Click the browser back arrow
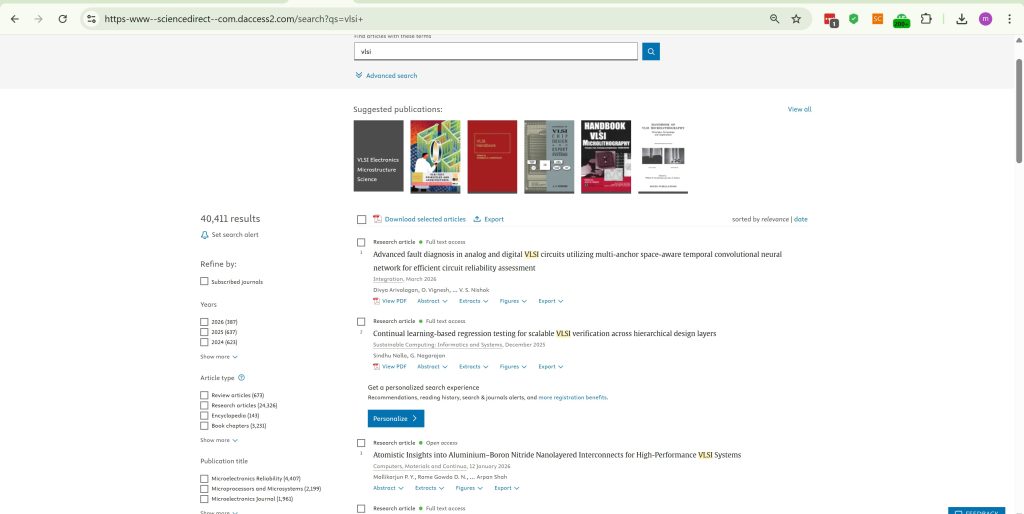 coord(14,19)
